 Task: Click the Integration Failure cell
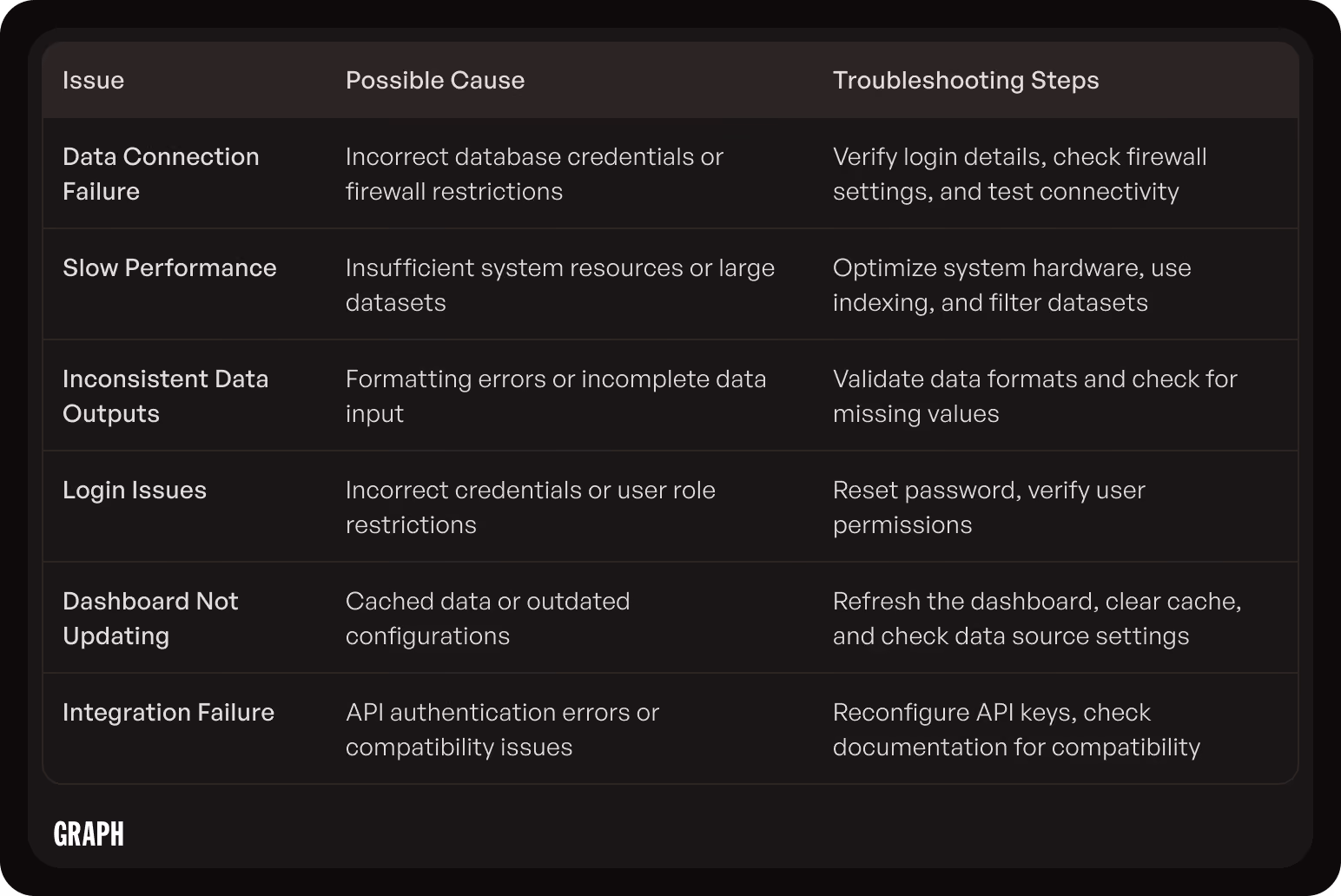coord(168,712)
